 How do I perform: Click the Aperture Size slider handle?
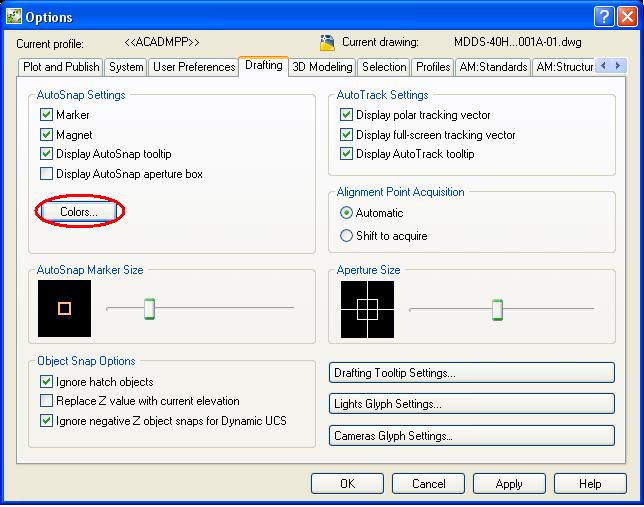click(497, 310)
